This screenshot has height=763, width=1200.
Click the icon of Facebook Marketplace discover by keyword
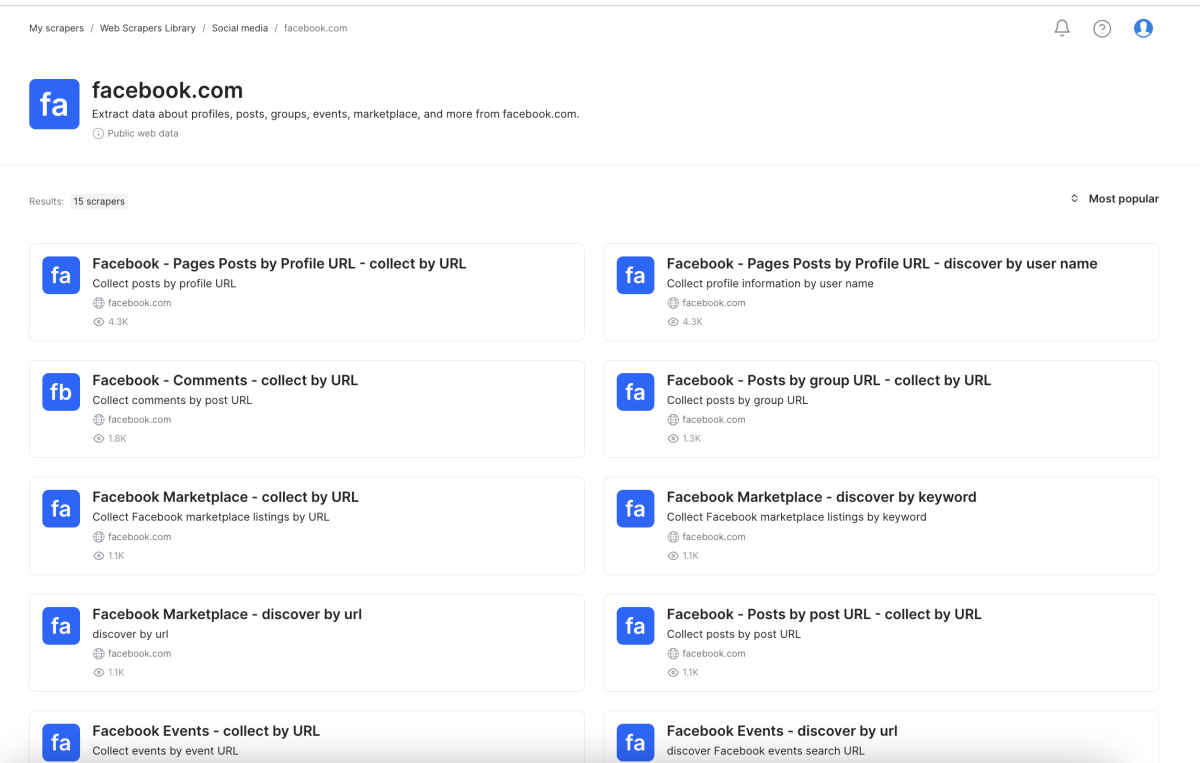coord(635,509)
